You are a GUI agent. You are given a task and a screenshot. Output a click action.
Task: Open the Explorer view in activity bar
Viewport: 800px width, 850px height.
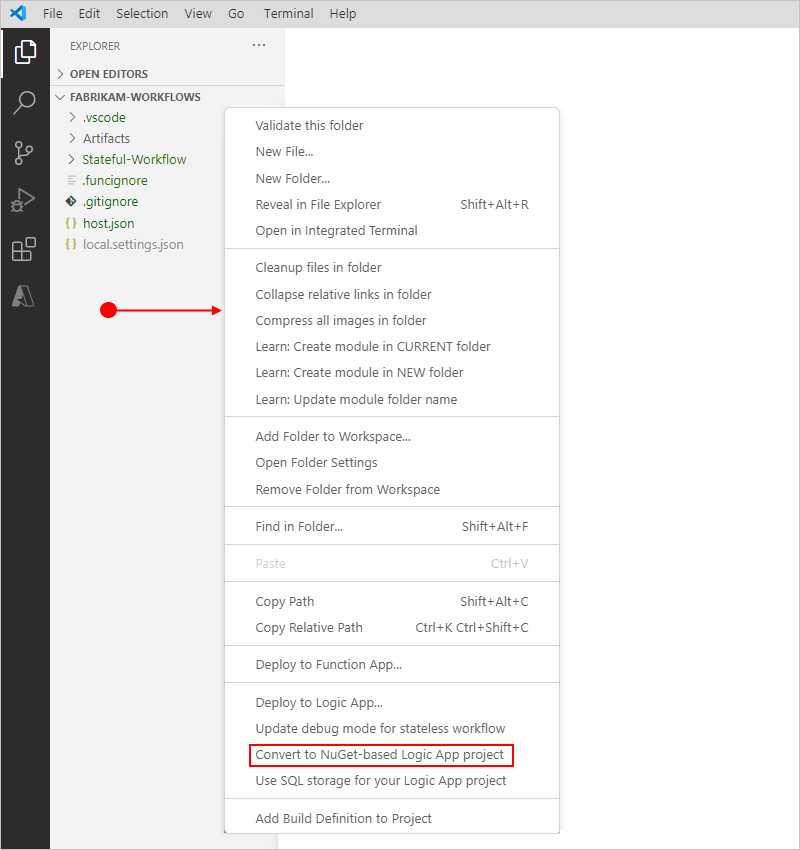click(25, 52)
